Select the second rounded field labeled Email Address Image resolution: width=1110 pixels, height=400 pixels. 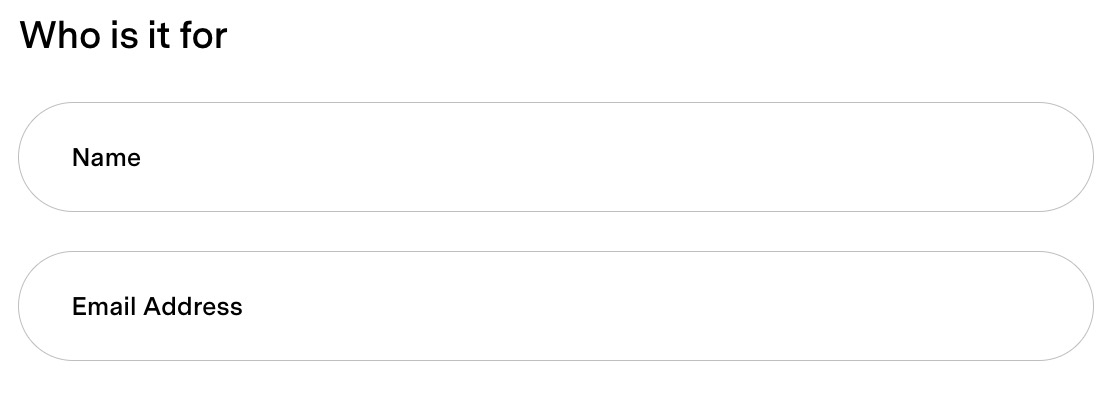pos(556,306)
